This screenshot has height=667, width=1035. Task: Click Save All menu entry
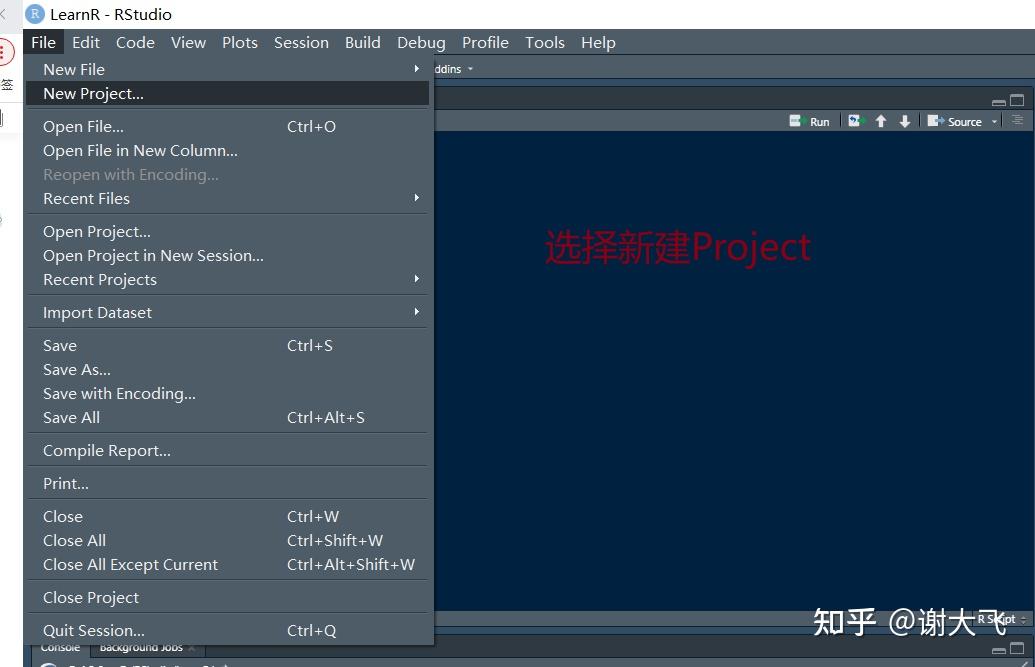coord(227,418)
